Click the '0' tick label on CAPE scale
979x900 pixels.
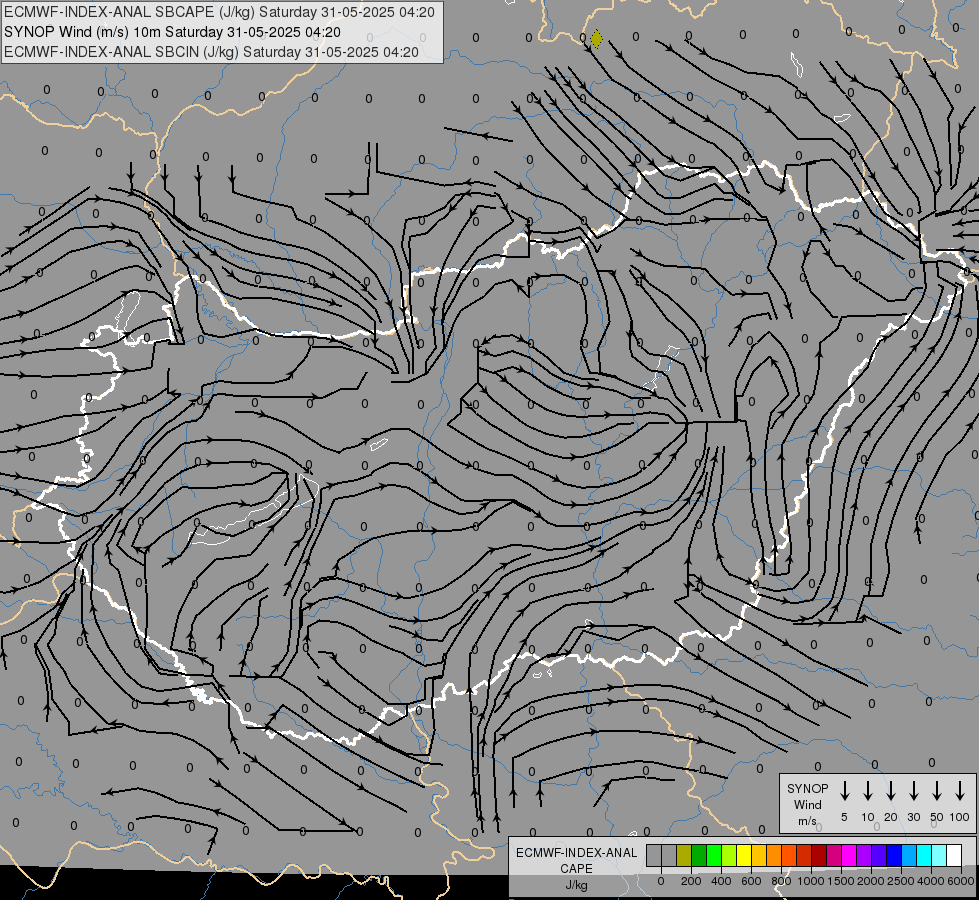click(x=661, y=881)
